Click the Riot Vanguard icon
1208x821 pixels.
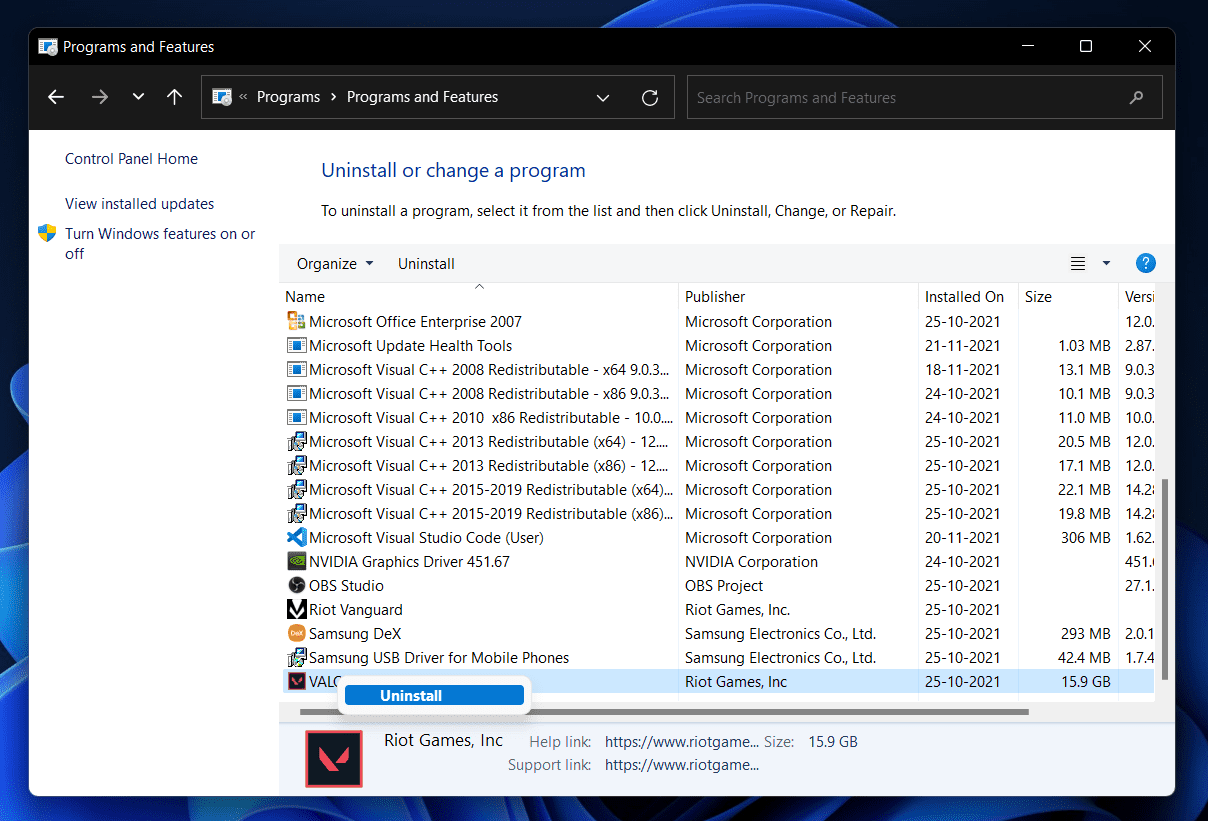pyautogui.click(x=296, y=609)
